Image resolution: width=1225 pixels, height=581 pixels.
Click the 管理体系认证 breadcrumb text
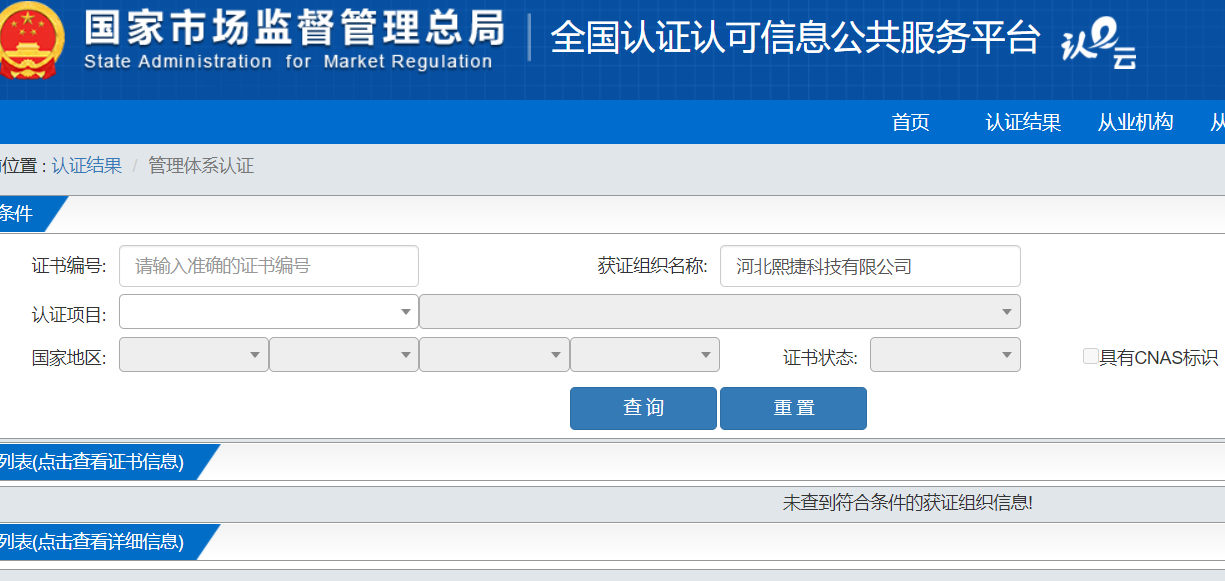(x=201, y=166)
